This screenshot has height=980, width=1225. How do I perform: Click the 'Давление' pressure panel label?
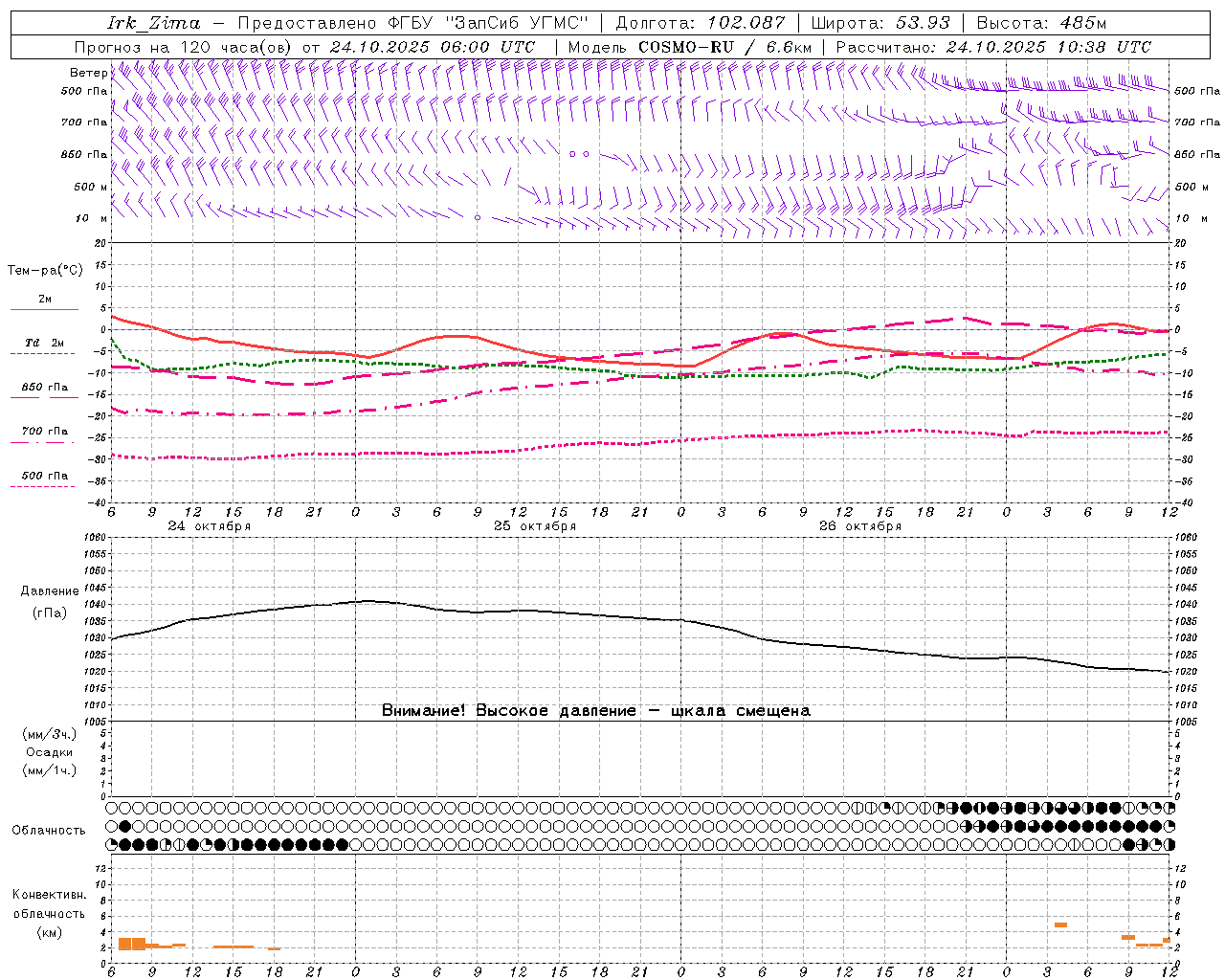click(x=49, y=591)
